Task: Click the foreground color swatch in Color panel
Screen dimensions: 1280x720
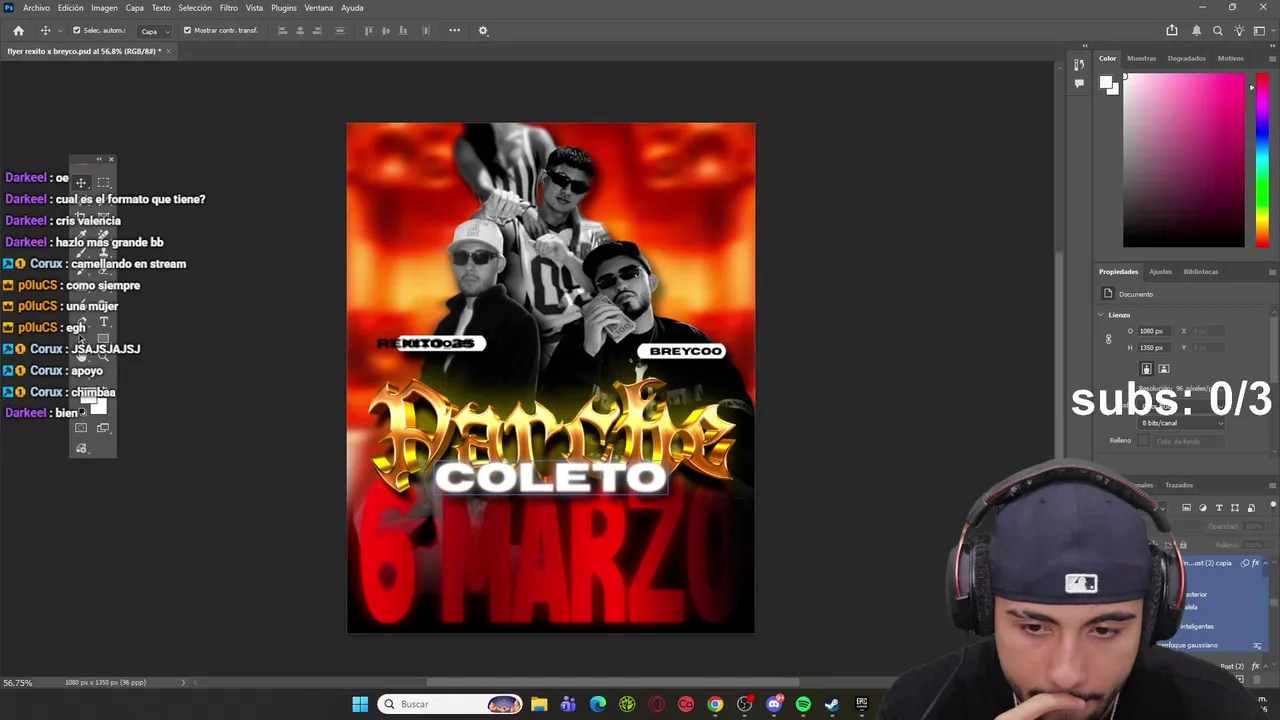Action: click(x=1106, y=83)
